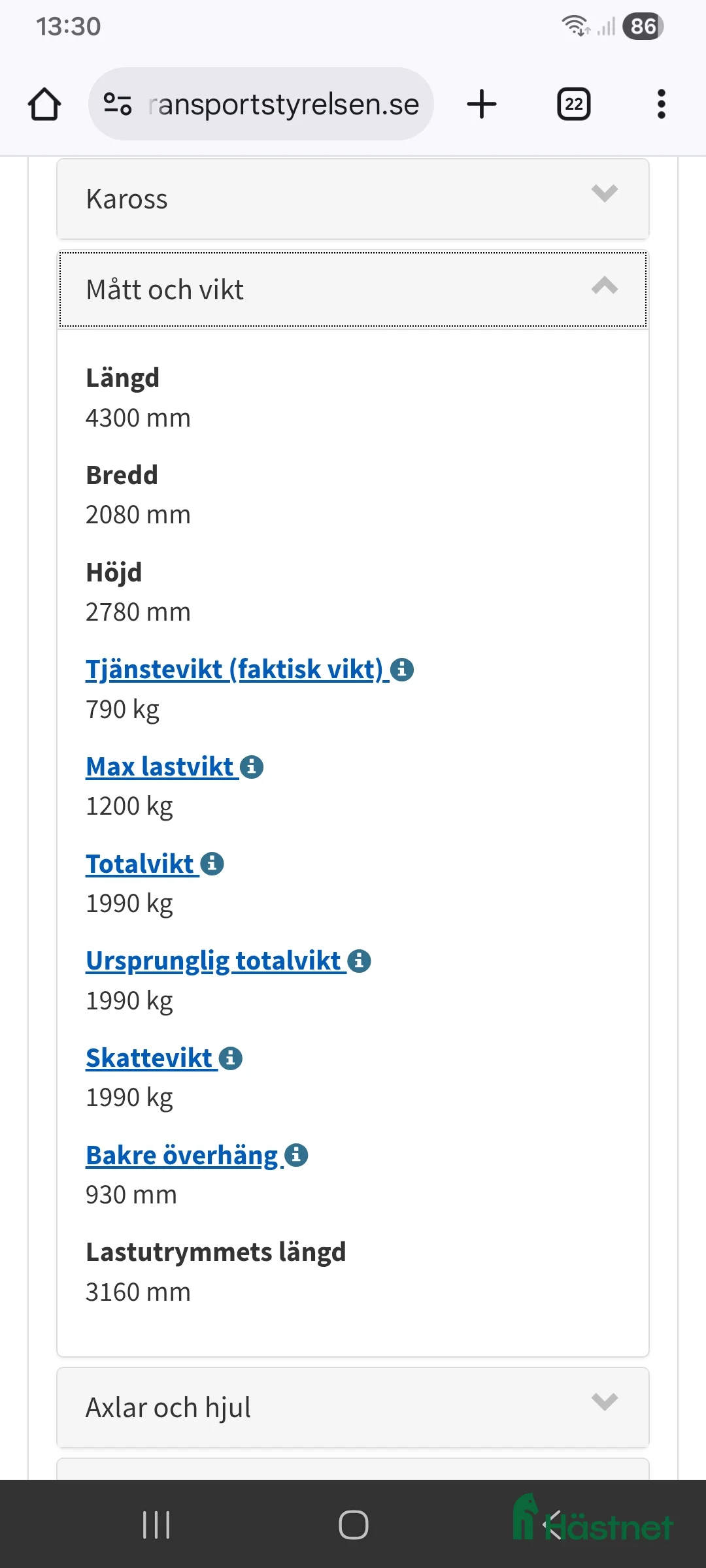Open the browser overflow menu
Viewport: 706px width, 1568px height.
coord(661,103)
